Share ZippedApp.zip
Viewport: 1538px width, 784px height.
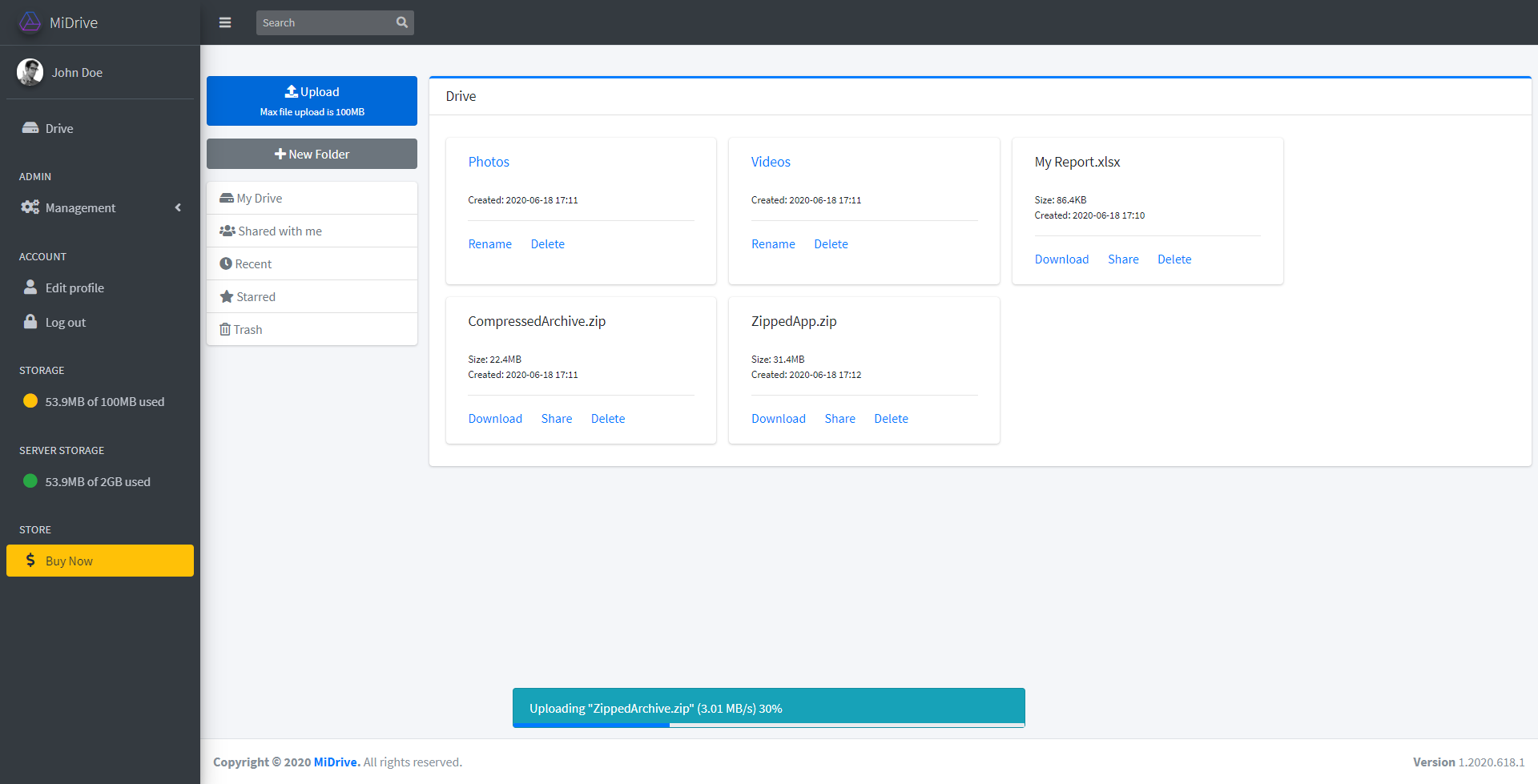click(840, 419)
